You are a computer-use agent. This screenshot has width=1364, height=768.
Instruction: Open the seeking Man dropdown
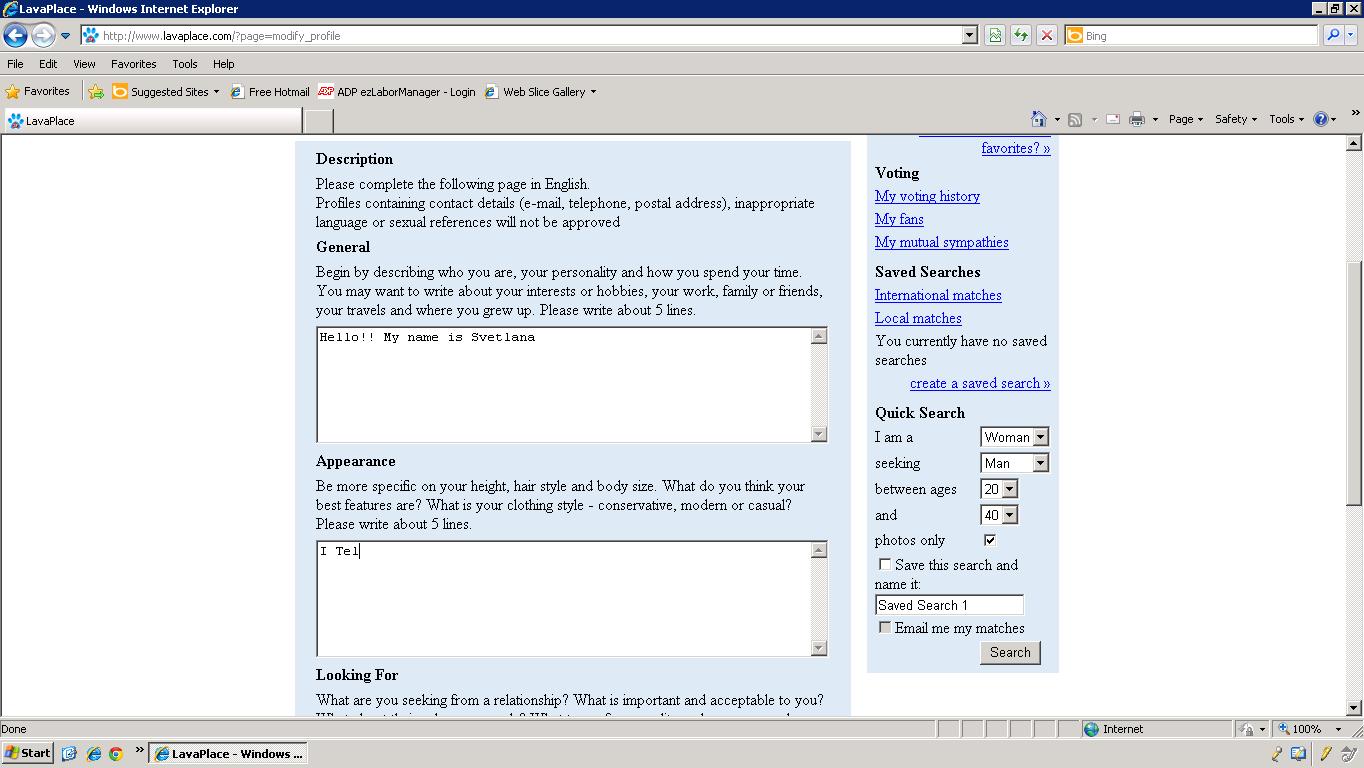pos(1014,463)
